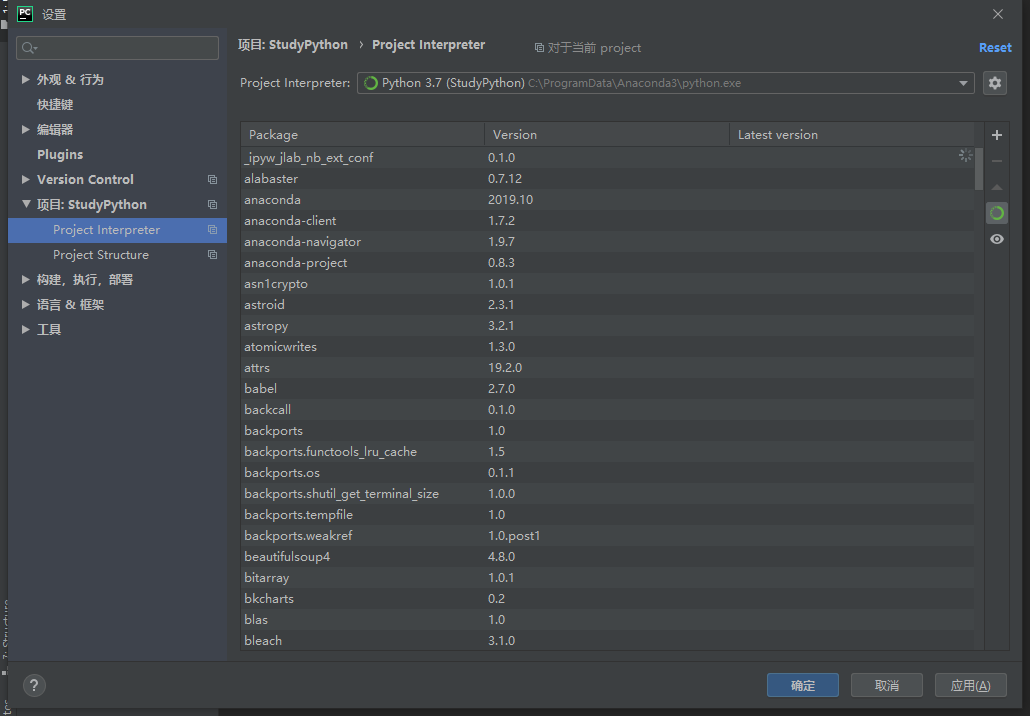The height and width of the screenshot is (716, 1030).
Task: Select the bleach package row
Action: pyautogui.click(x=608, y=640)
